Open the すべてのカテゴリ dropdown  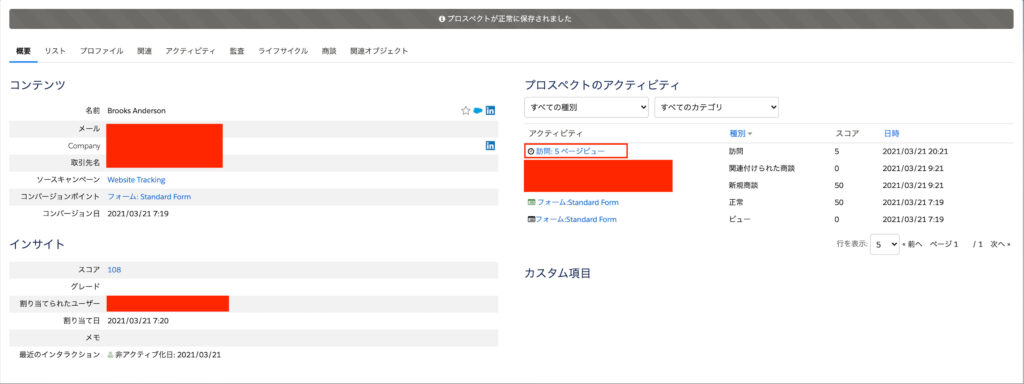716,107
